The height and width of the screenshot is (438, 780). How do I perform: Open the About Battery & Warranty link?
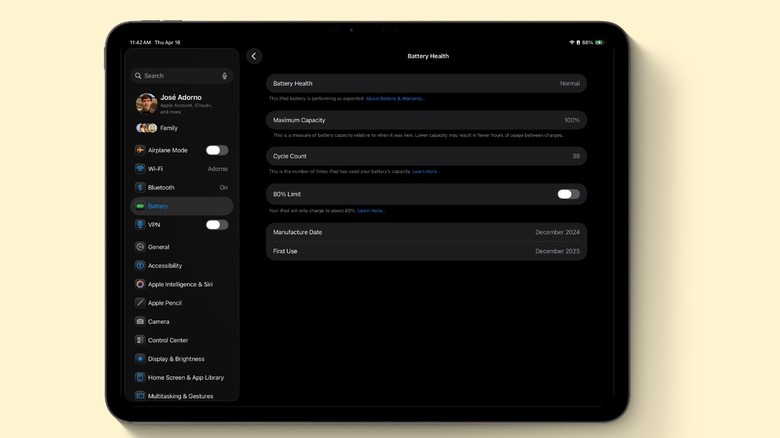click(x=395, y=99)
